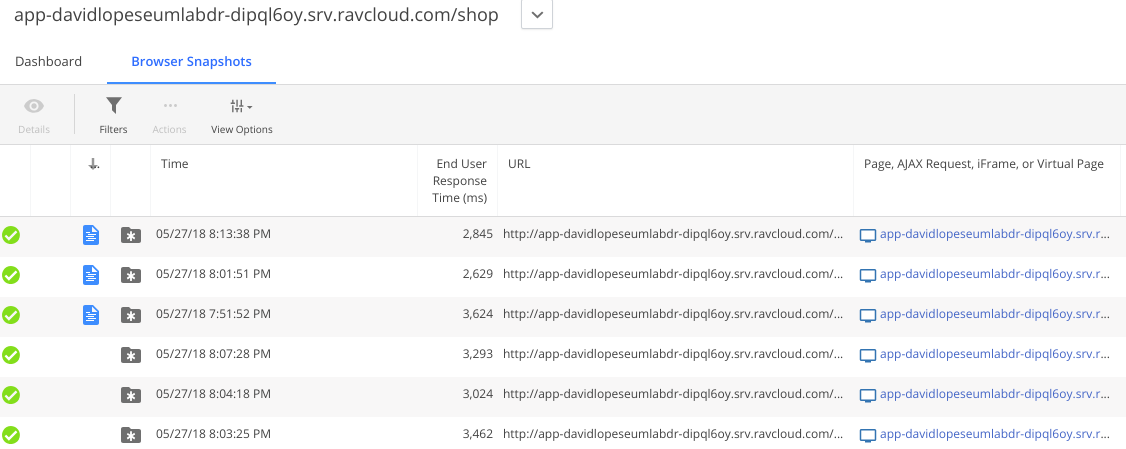Expand the page URL dropdown chevron

[x=537, y=15]
